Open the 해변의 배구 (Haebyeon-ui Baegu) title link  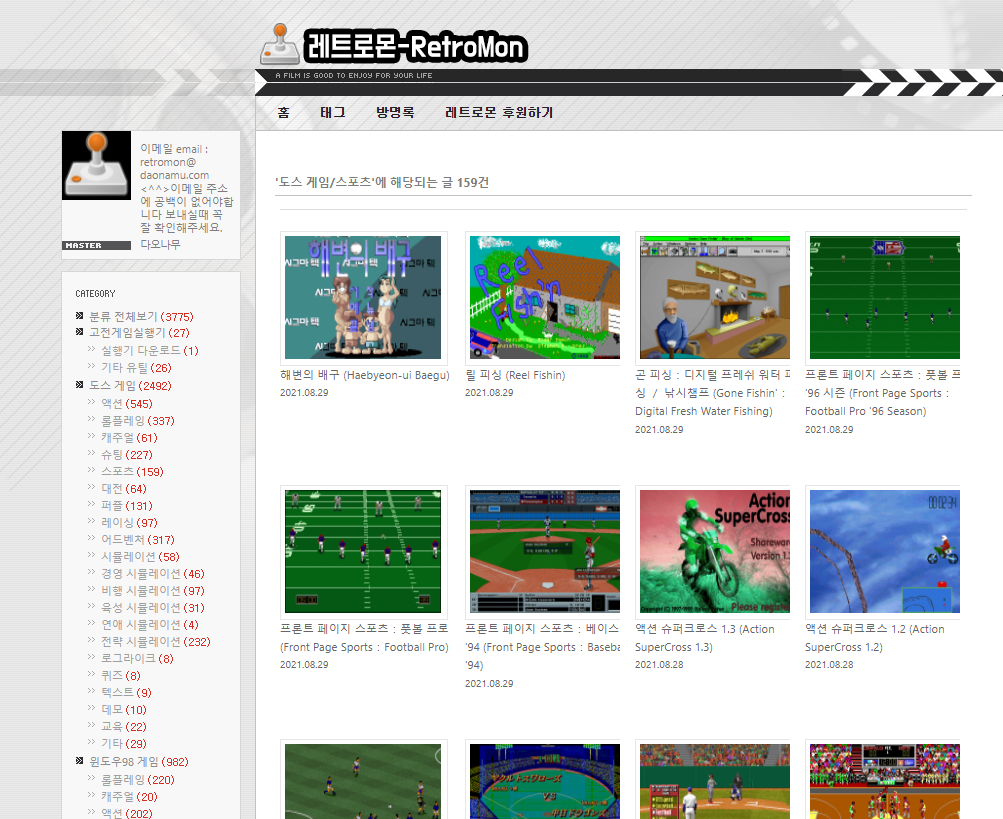[365, 375]
